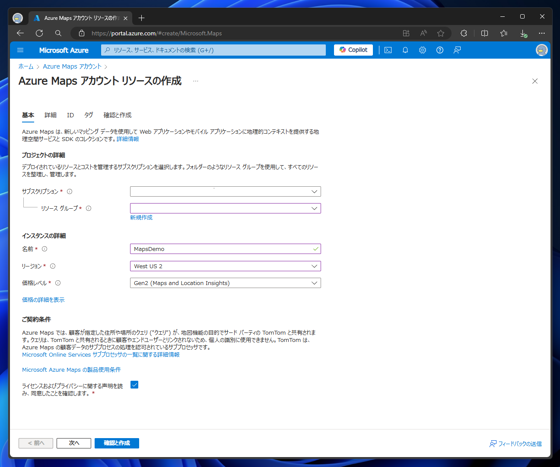Open the Azure portal hamburger menu
The width and height of the screenshot is (560, 467).
coord(20,50)
